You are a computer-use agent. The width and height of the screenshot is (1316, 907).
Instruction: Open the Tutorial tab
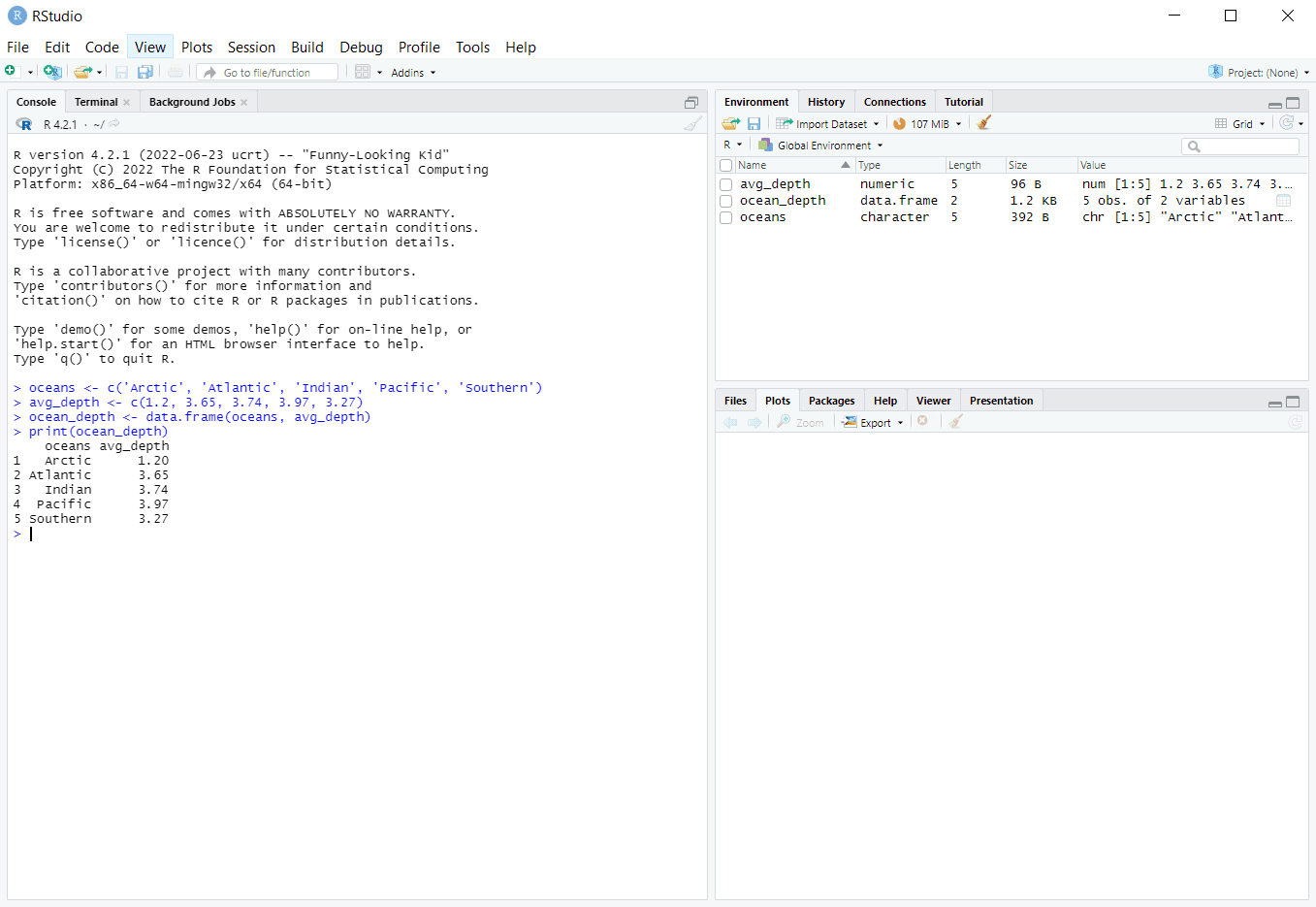pos(964,102)
